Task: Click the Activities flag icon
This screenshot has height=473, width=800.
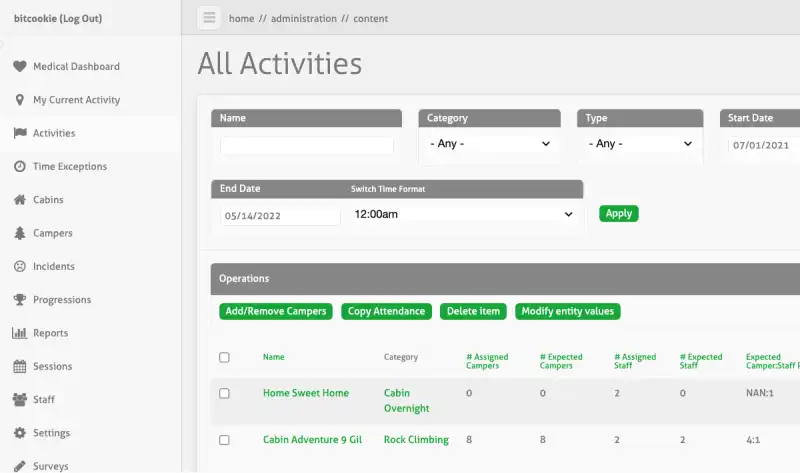Action: click(x=20, y=133)
